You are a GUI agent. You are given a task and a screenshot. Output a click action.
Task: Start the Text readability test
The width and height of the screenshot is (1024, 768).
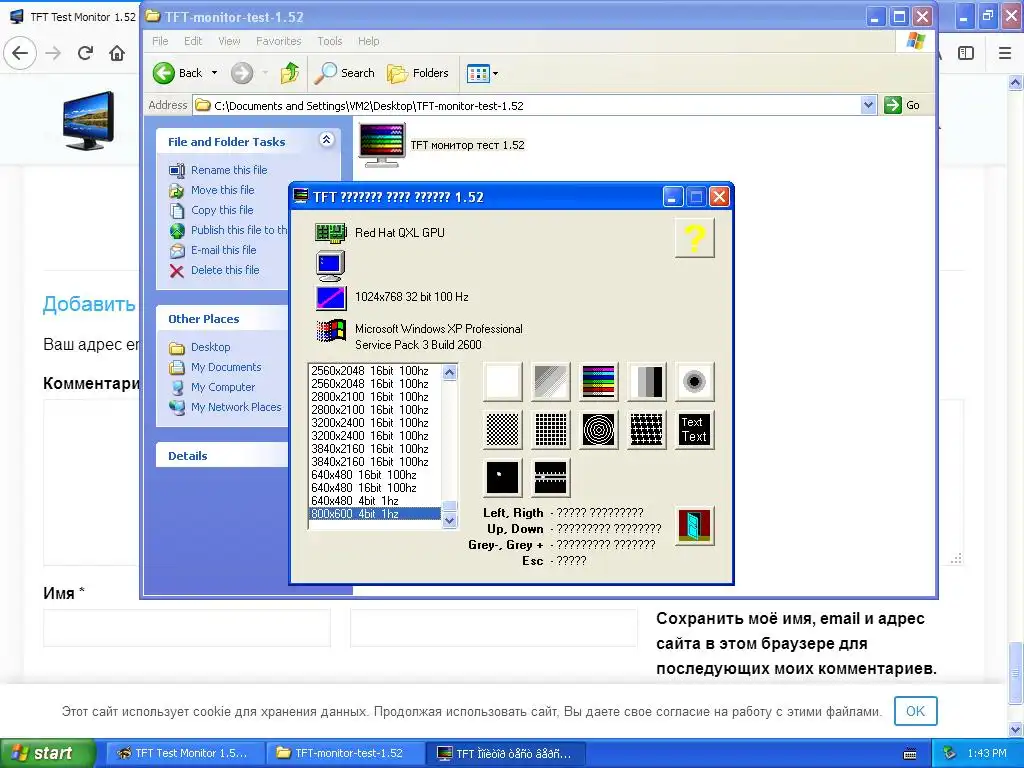pyautogui.click(x=694, y=430)
